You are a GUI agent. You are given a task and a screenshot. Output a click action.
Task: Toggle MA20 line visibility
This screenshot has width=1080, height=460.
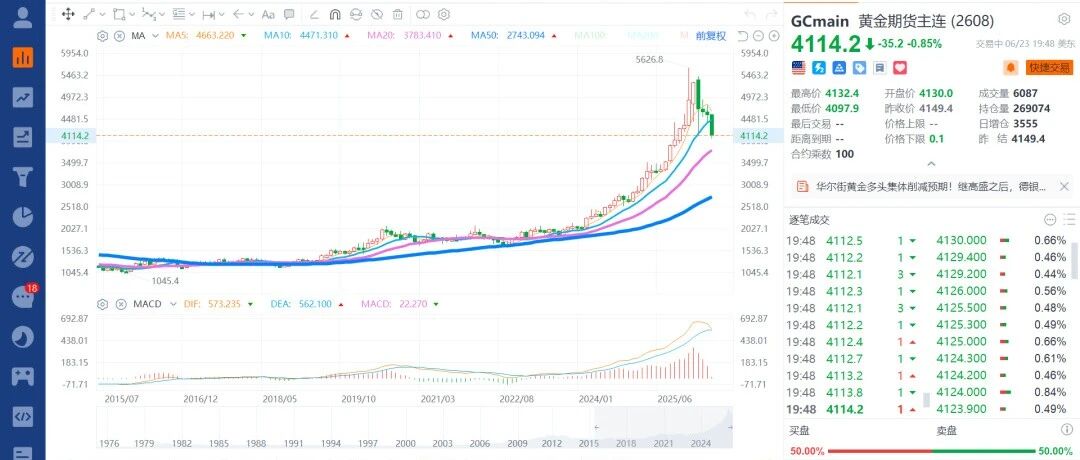pyautogui.click(x=410, y=36)
